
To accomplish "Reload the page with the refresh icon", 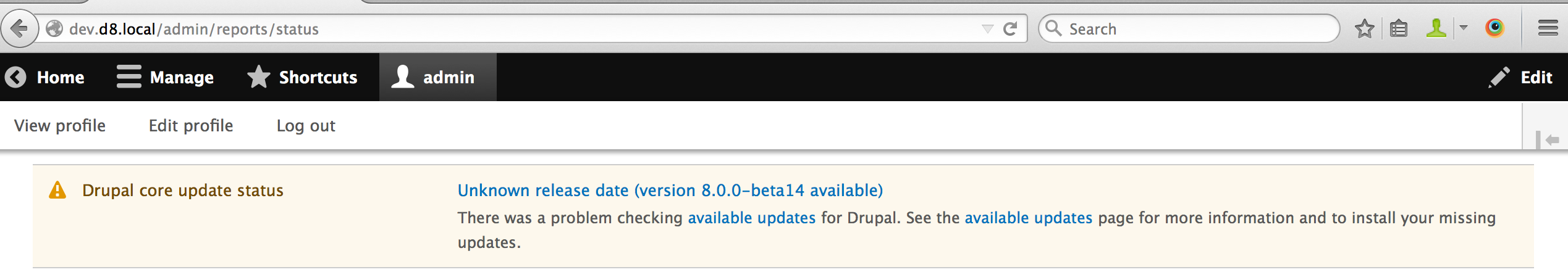I will [x=1010, y=29].
